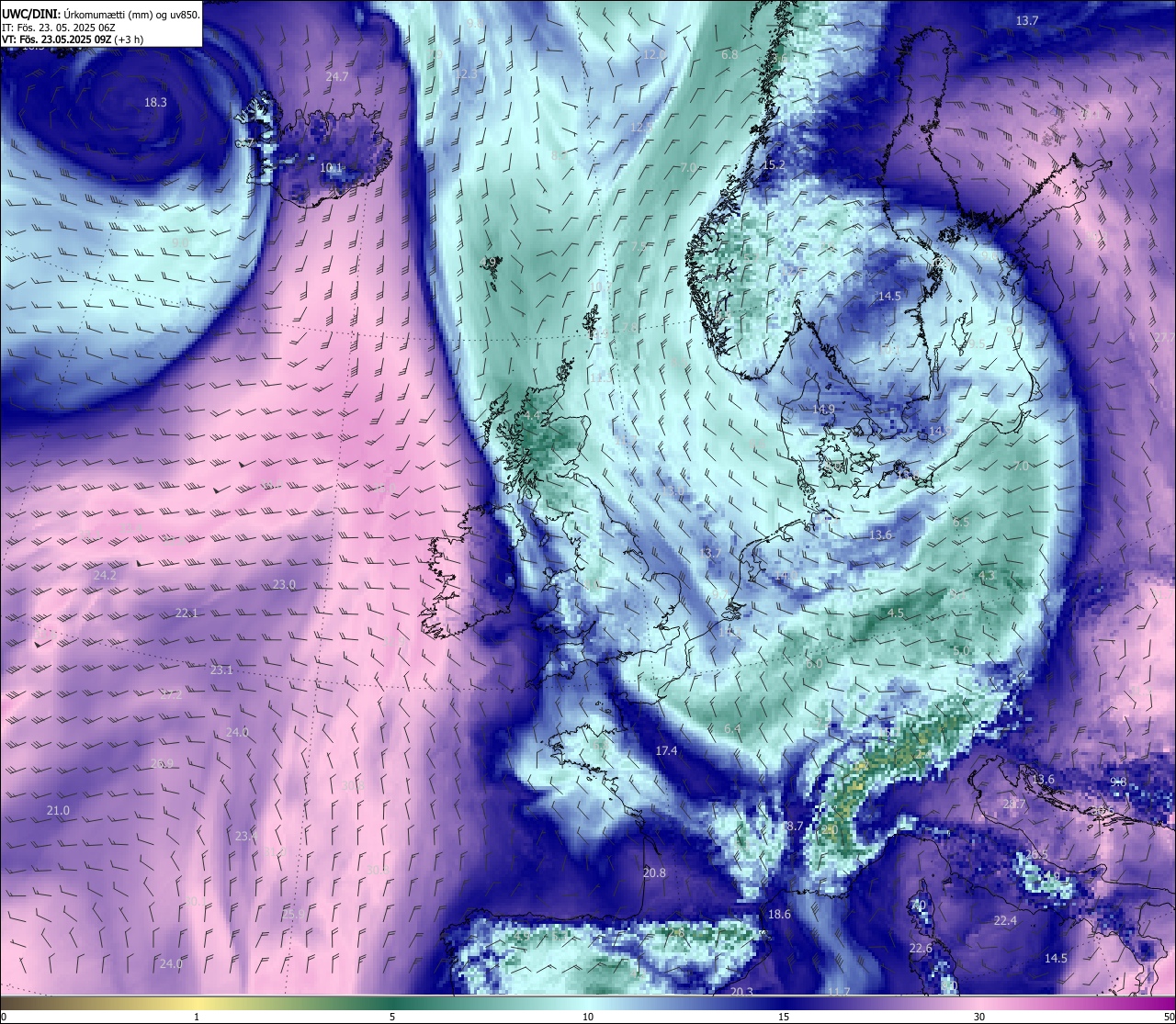Viewport: 1176px width, 1024px height.
Task: Click the 23.0 Atlantic value
Action: [x=284, y=584]
